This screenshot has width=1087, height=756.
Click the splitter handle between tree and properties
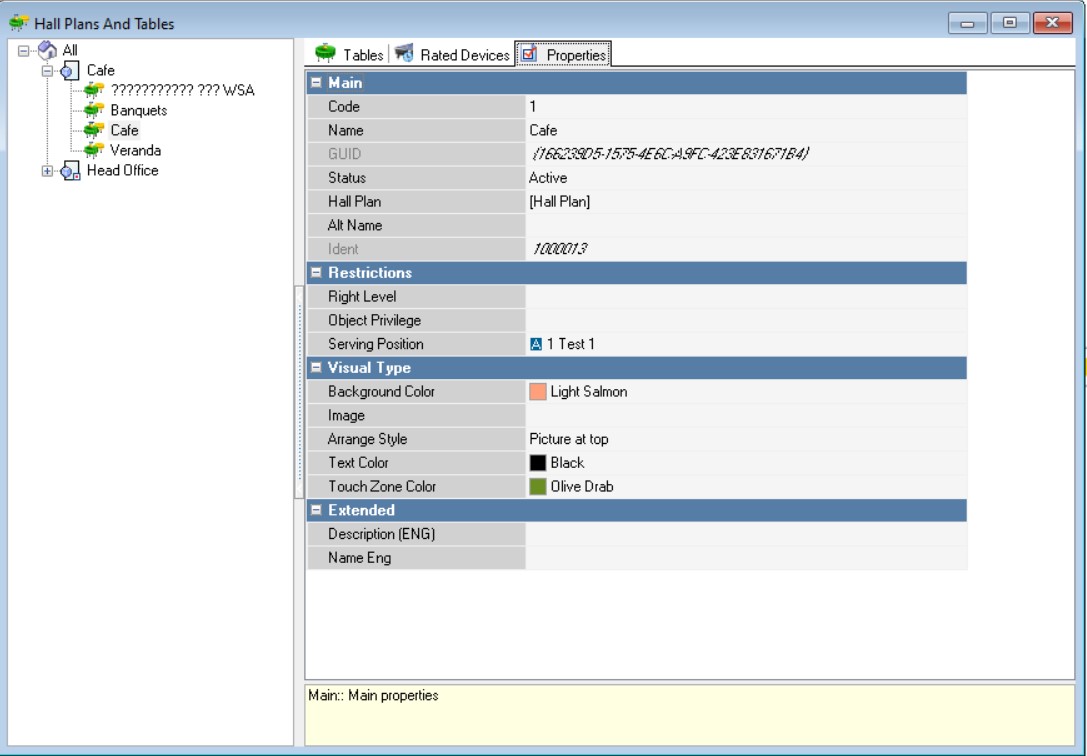tap(299, 392)
